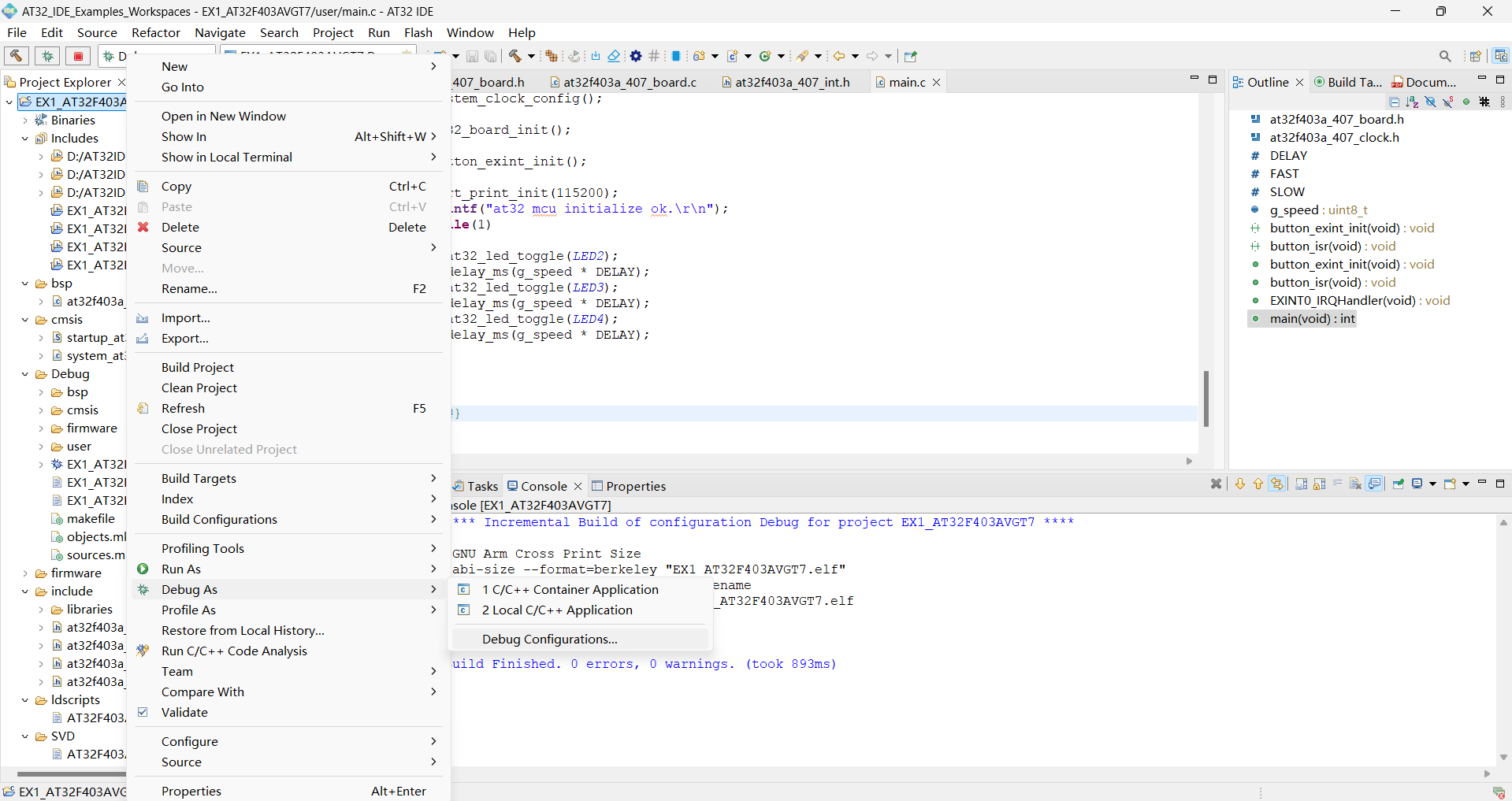Click the toolbar Search magnifier icon
This screenshot has height=801, width=1512.
[1445, 56]
